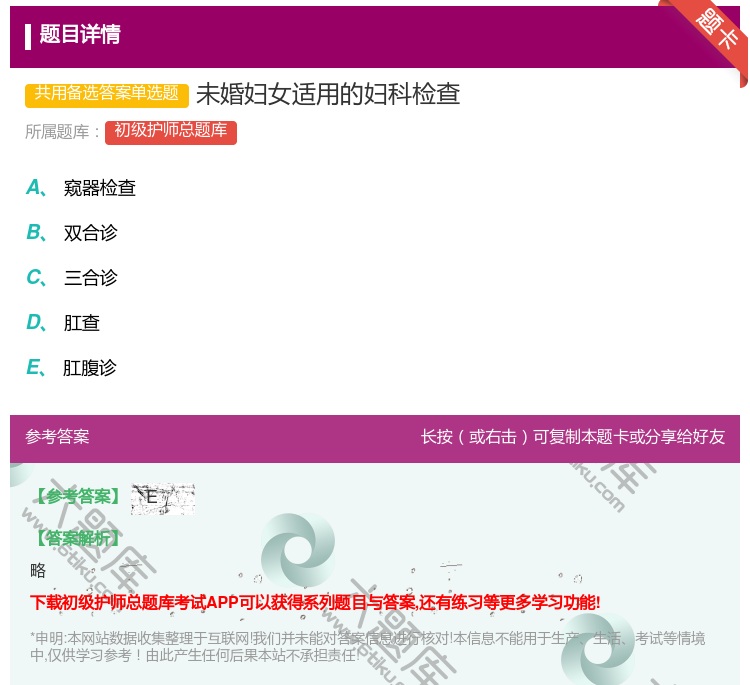
Task: Click the green 【答案解析】 label
Action: point(78,538)
